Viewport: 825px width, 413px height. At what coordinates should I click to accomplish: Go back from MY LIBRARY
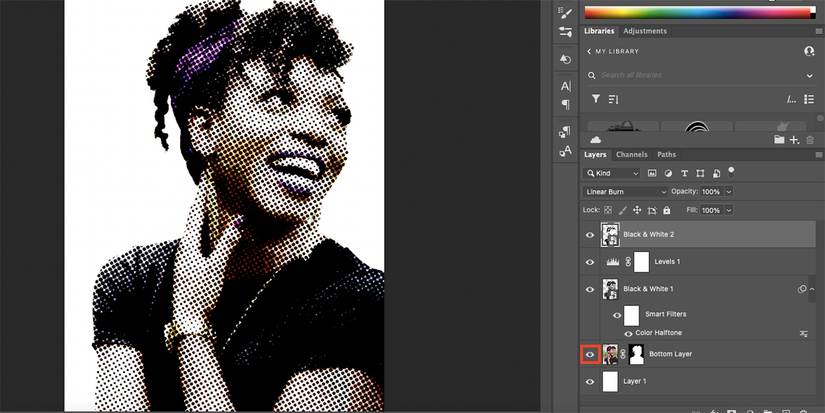(589, 52)
